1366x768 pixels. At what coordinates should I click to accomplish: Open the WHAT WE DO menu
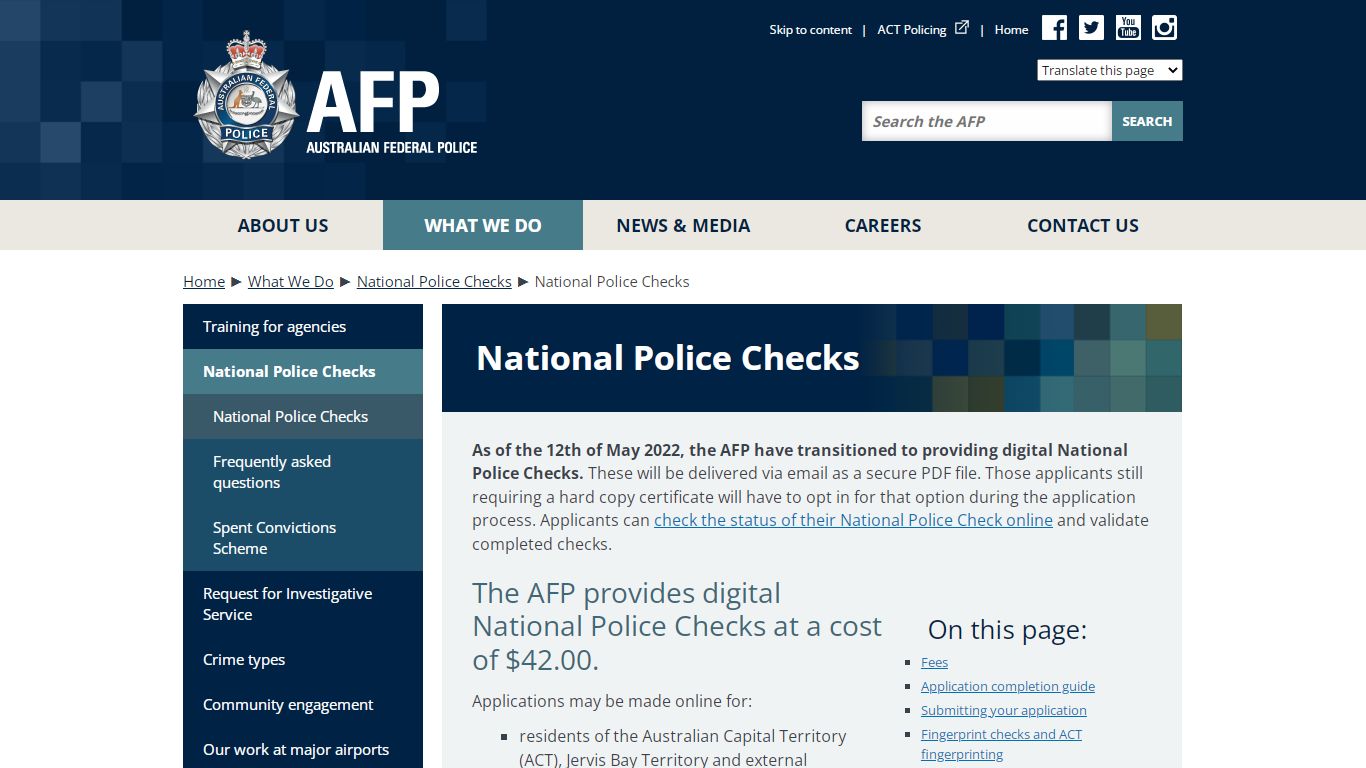coord(483,225)
